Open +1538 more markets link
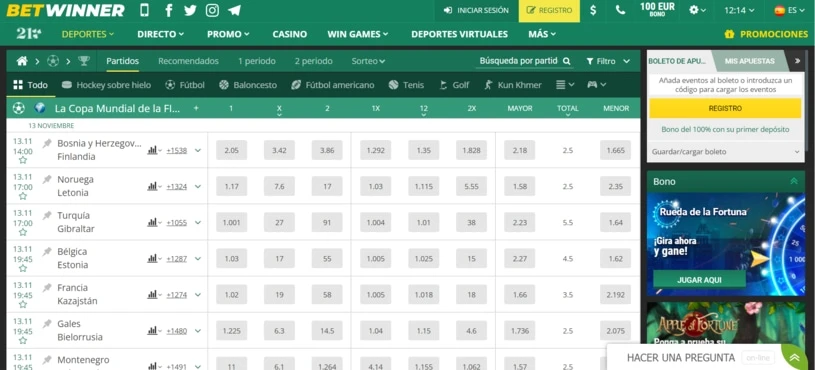This screenshot has height=370, width=815. 176,150
